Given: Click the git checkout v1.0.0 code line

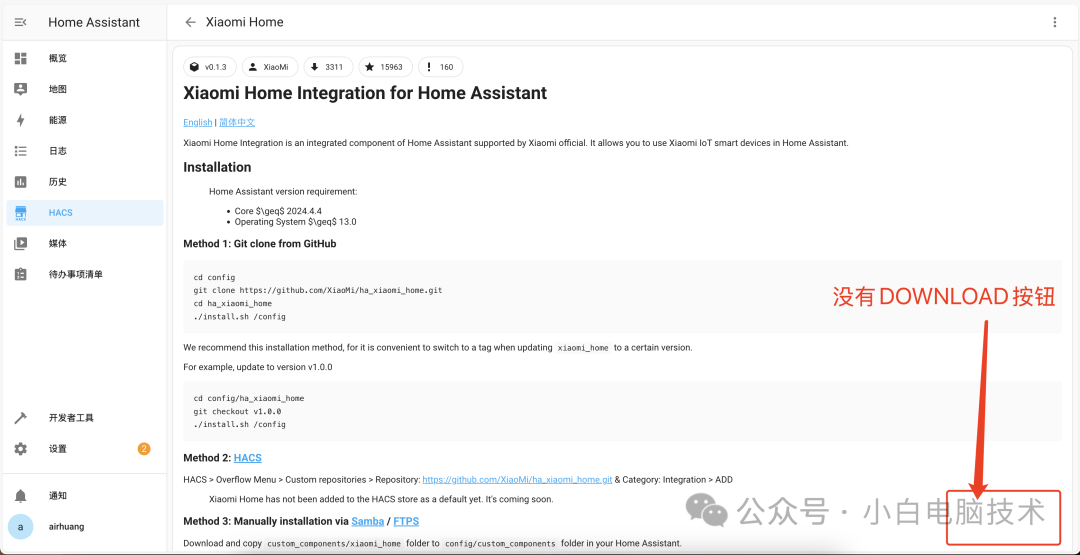Looking at the screenshot, I should [x=237, y=411].
